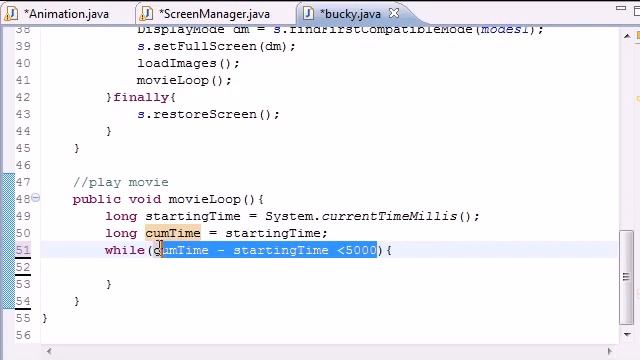640x360 pixels.
Task: Click the horizontal scrollbar right arrow
Action: click(610, 351)
